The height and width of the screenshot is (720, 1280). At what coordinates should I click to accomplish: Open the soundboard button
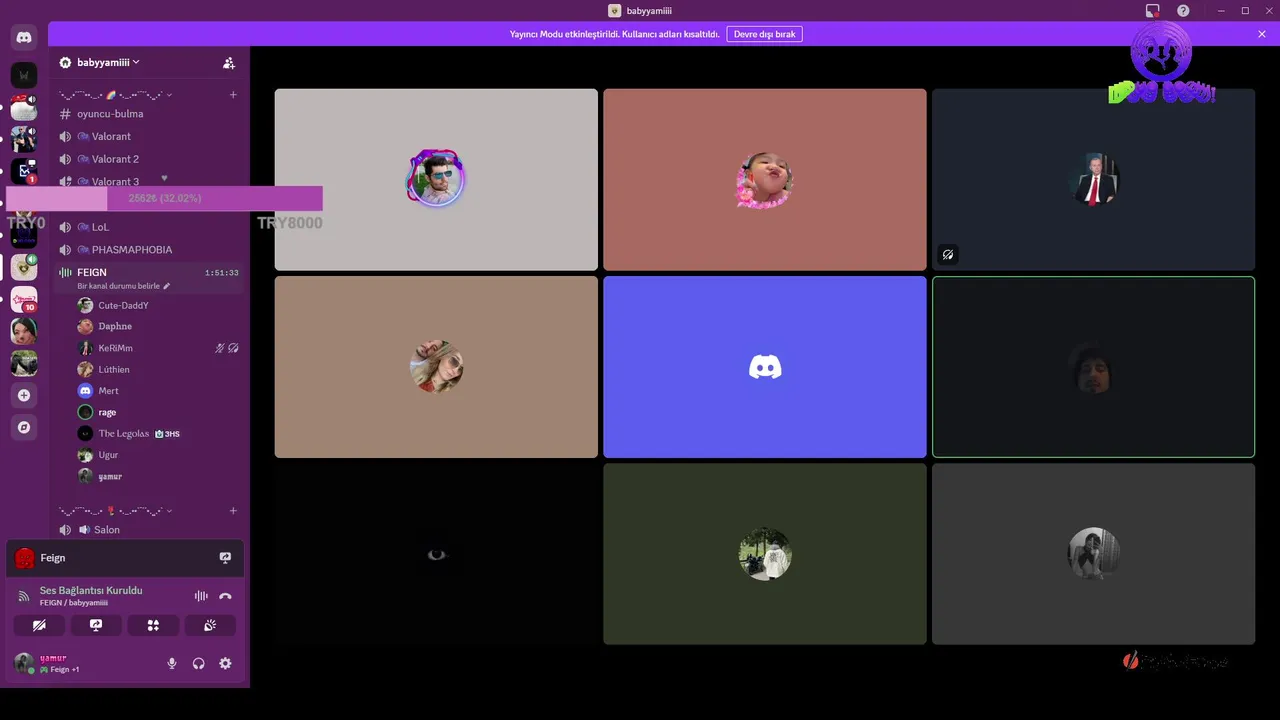pyautogui.click(x=210, y=625)
